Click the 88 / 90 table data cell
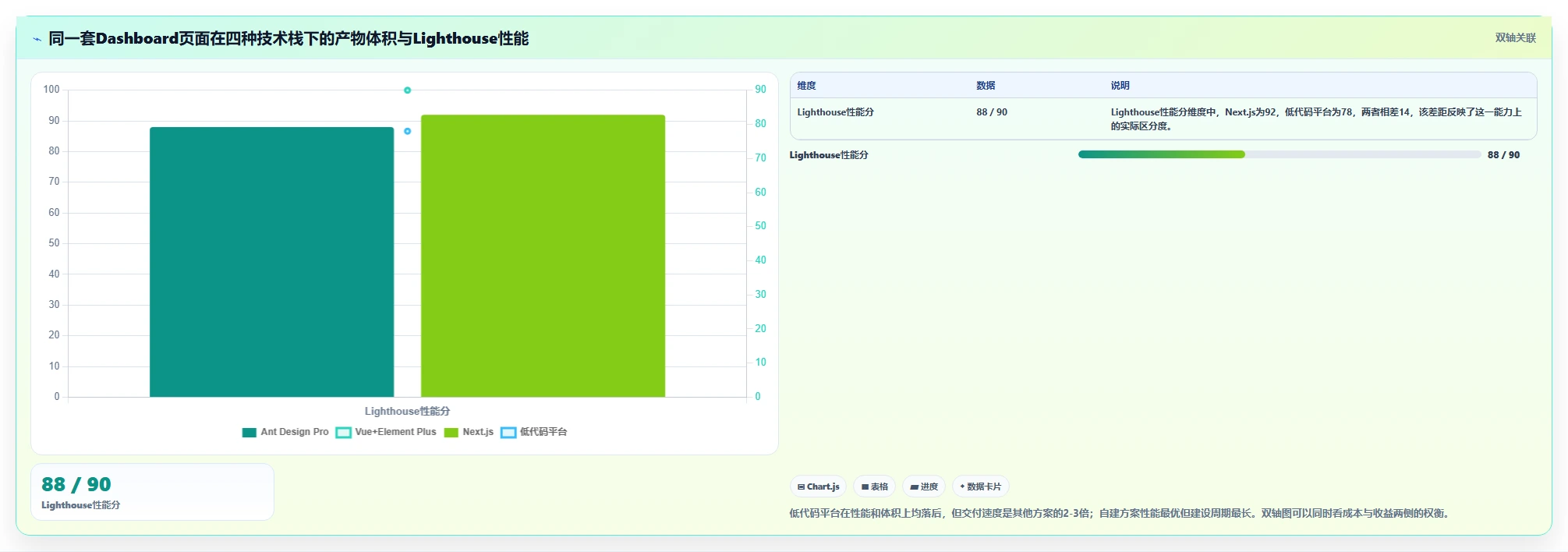Screen dimensions: 1568x552 pyautogui.click(x=992, y=112)
